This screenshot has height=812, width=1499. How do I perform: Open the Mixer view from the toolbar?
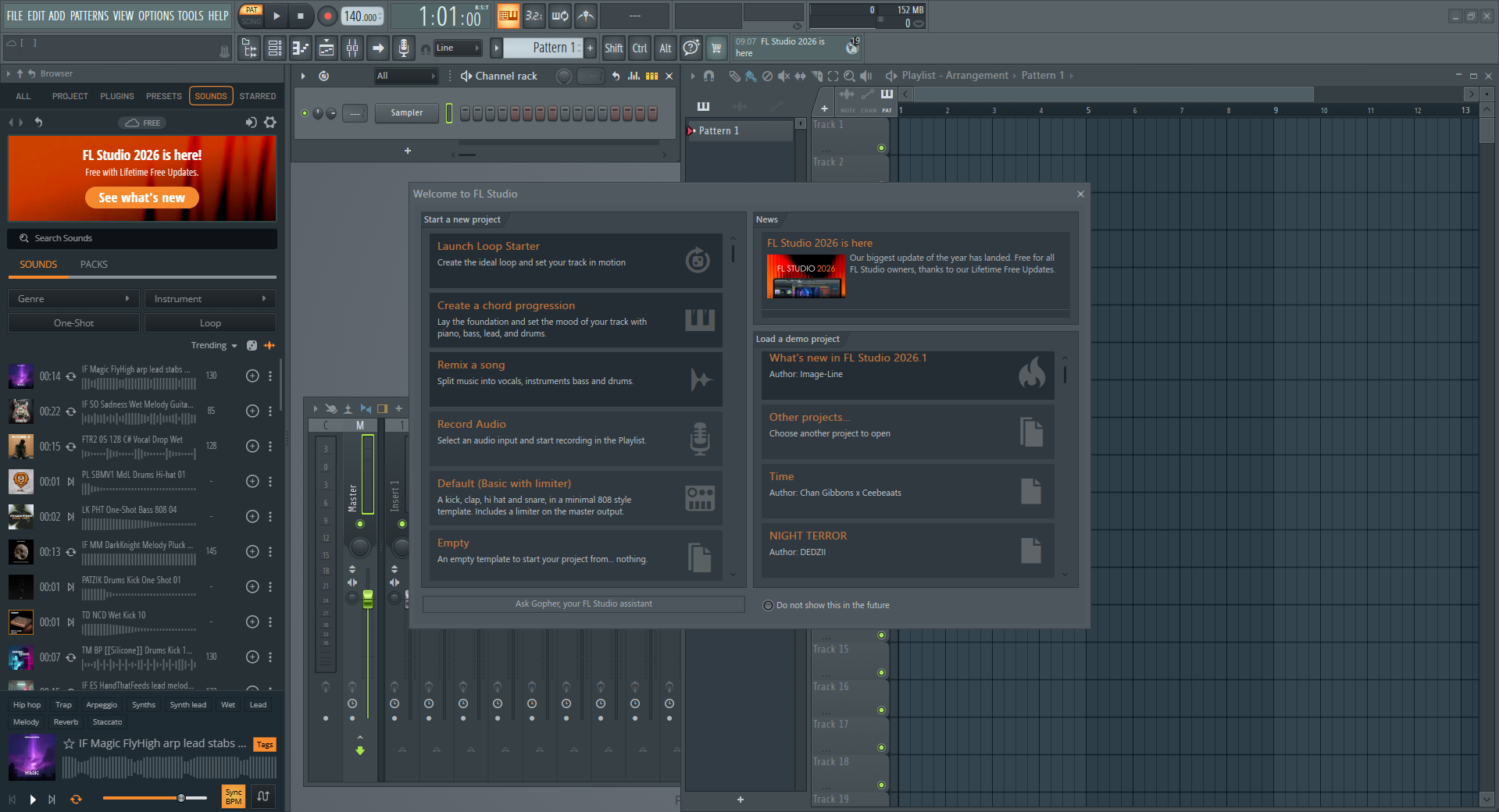click(352, 48)
